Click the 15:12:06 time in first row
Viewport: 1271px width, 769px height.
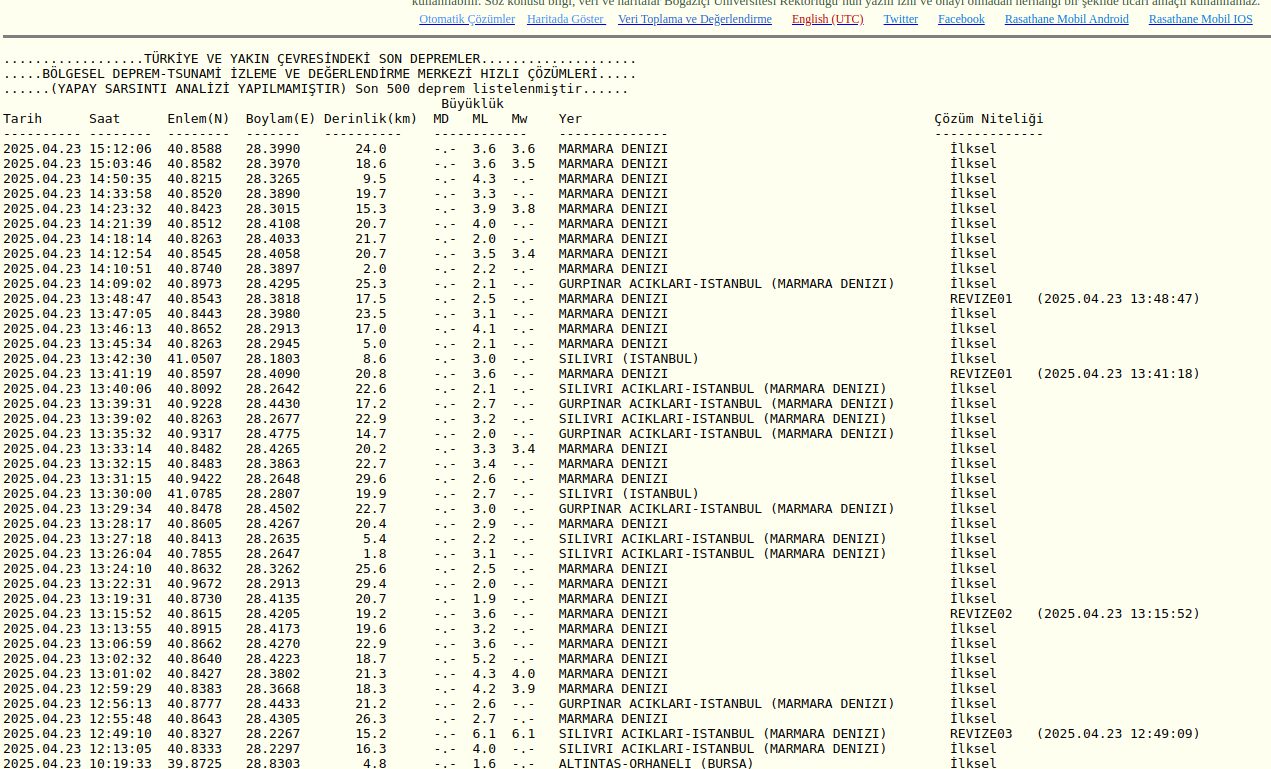point(120,149)
